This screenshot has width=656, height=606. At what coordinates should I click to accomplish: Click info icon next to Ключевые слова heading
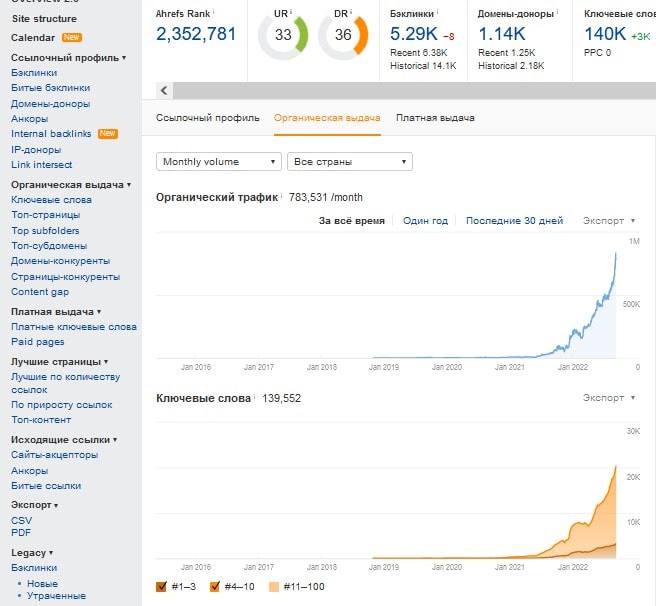point(257,397)
